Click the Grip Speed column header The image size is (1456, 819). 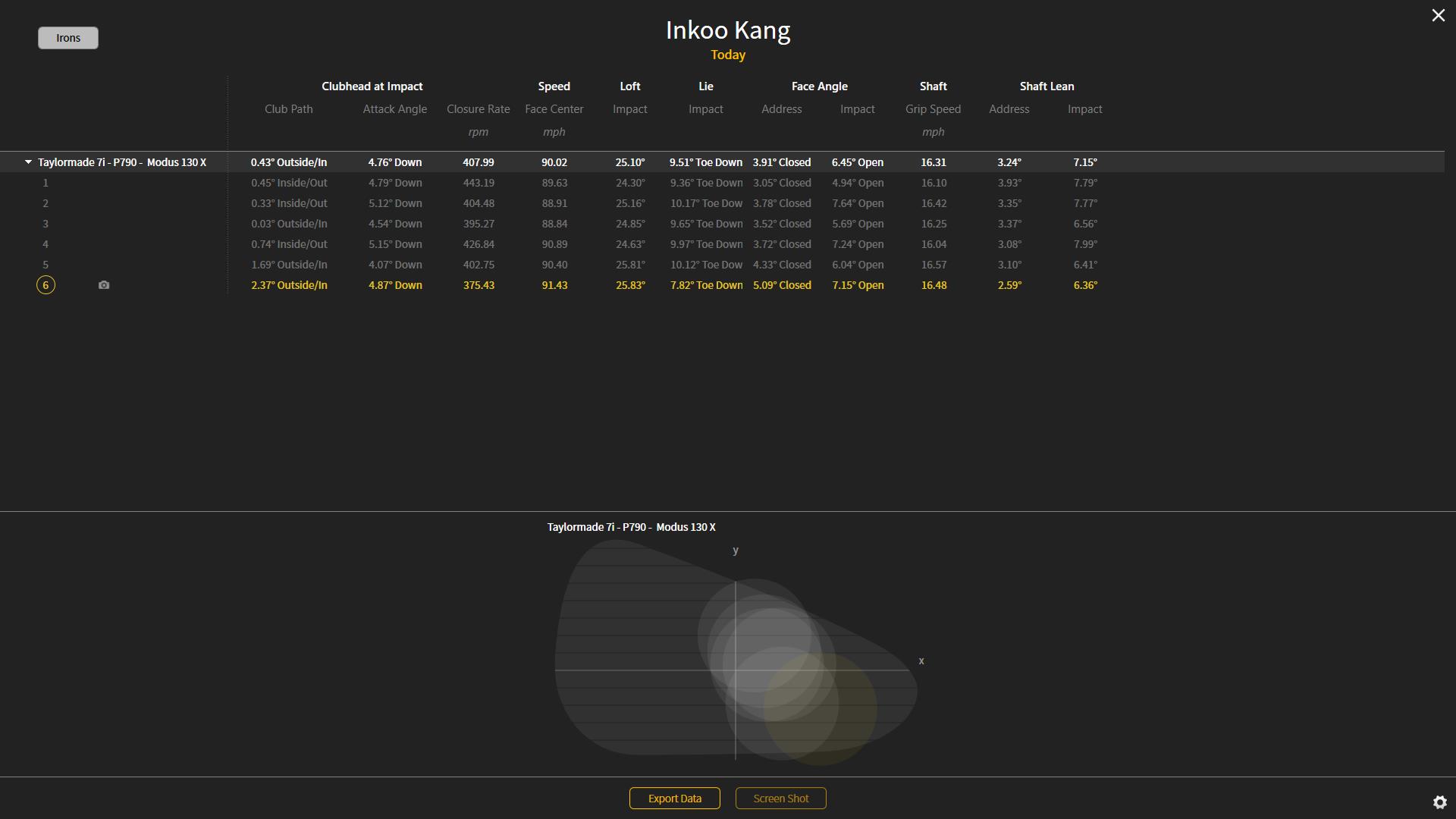(934, 109)
